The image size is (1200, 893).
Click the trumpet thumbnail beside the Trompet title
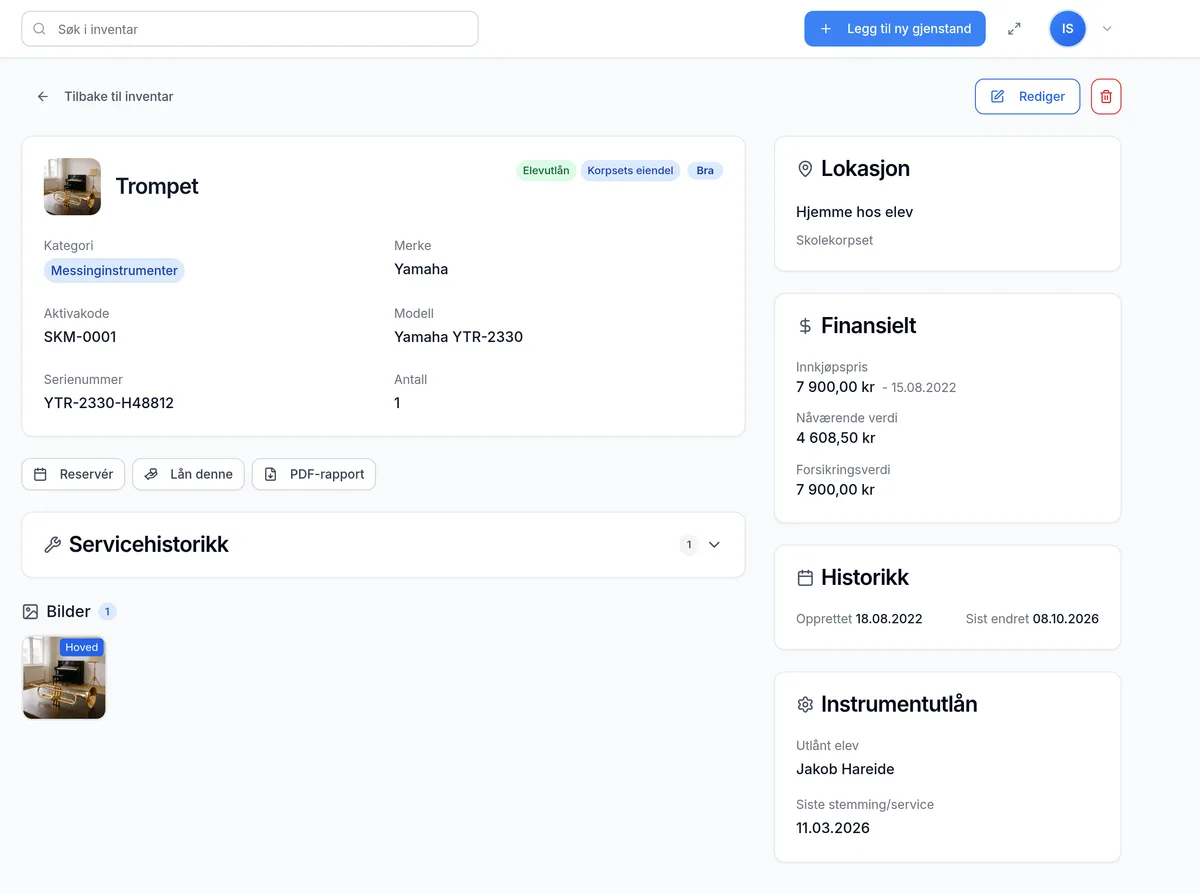point(72,186)
